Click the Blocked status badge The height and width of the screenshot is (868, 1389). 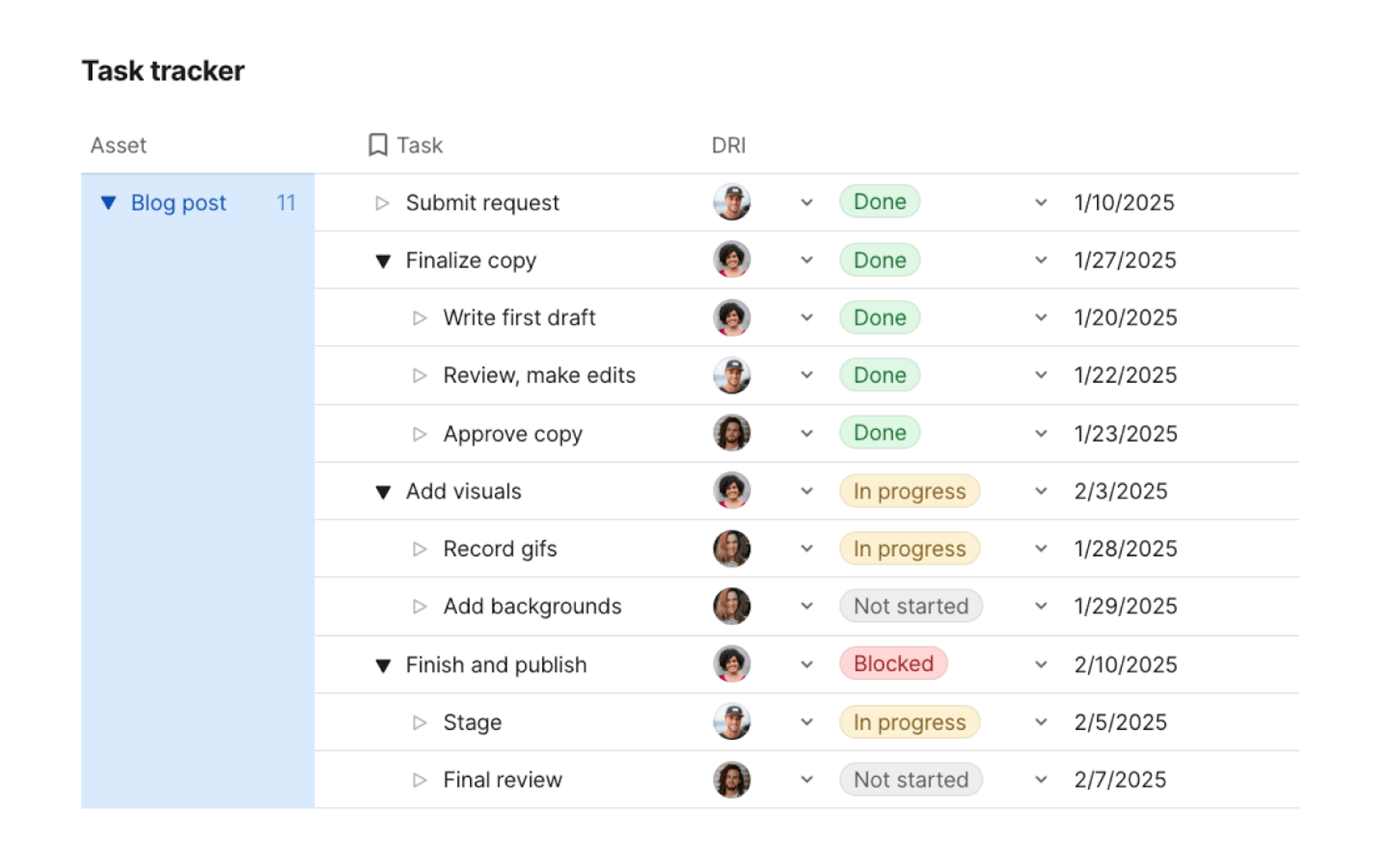[x=893, y=664]
